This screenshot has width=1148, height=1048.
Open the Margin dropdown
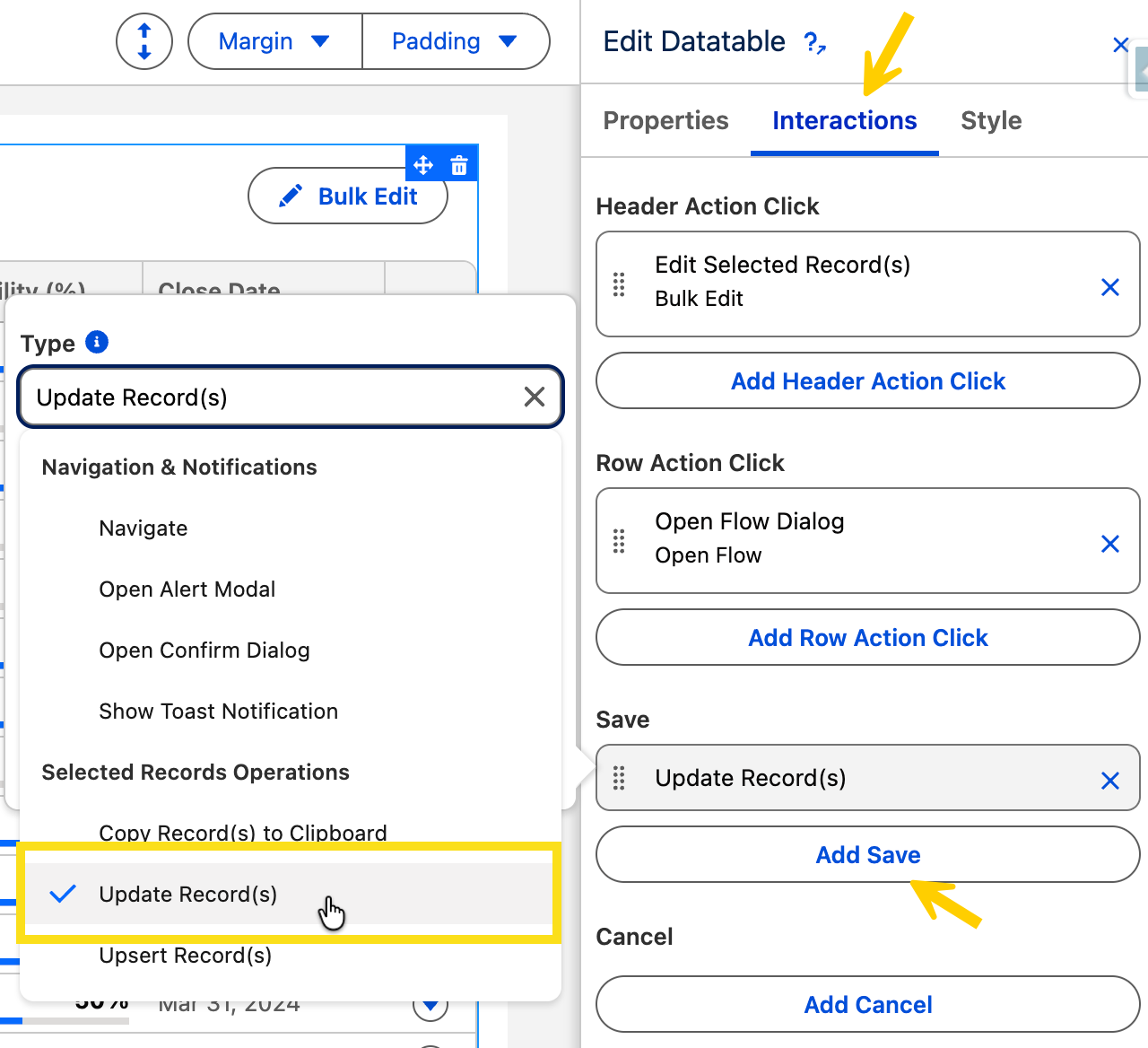pyautogui.click(x=274, y=41)
